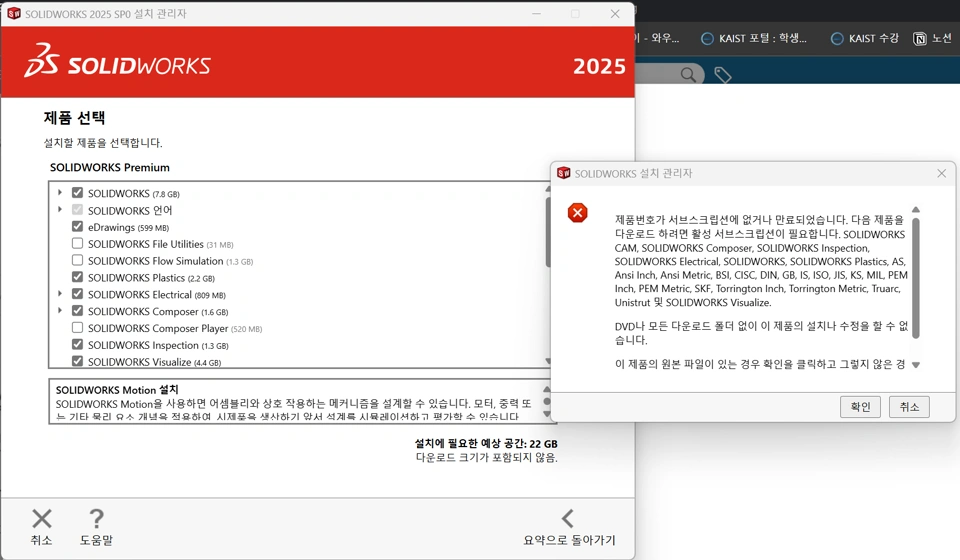Click the 확인 button in error dialog
Screen dimensions: 960x560
pos(860,407)
